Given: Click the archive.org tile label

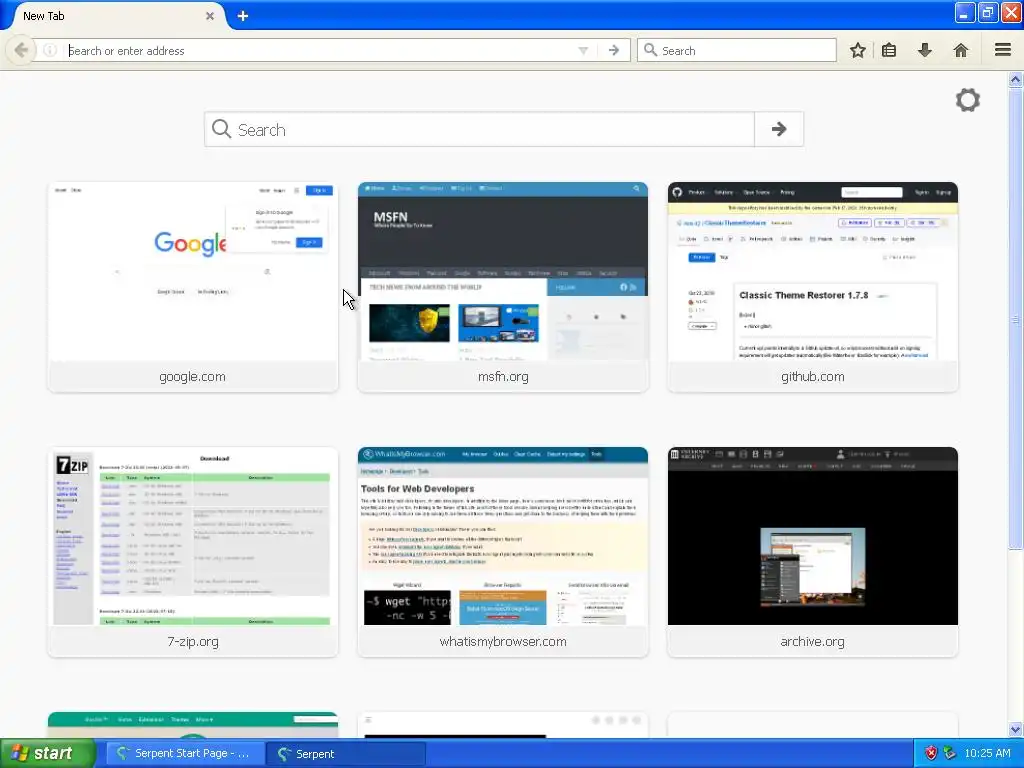Looking at the screenshot, I should click(813, 641).
